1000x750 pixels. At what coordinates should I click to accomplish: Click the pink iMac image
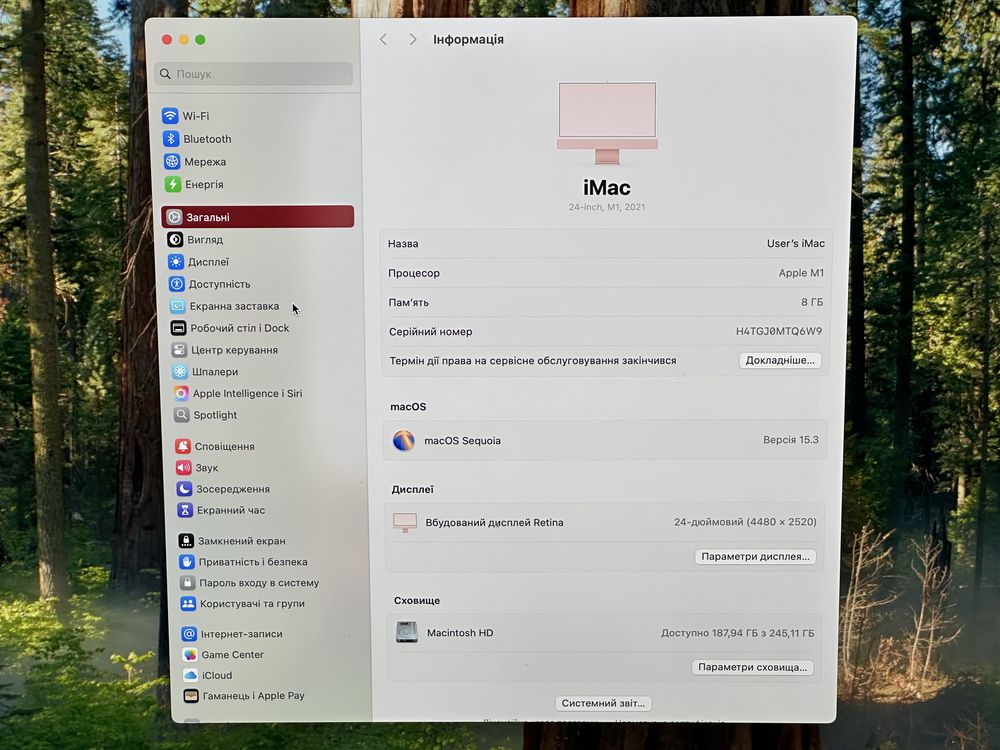pos(607,122)
